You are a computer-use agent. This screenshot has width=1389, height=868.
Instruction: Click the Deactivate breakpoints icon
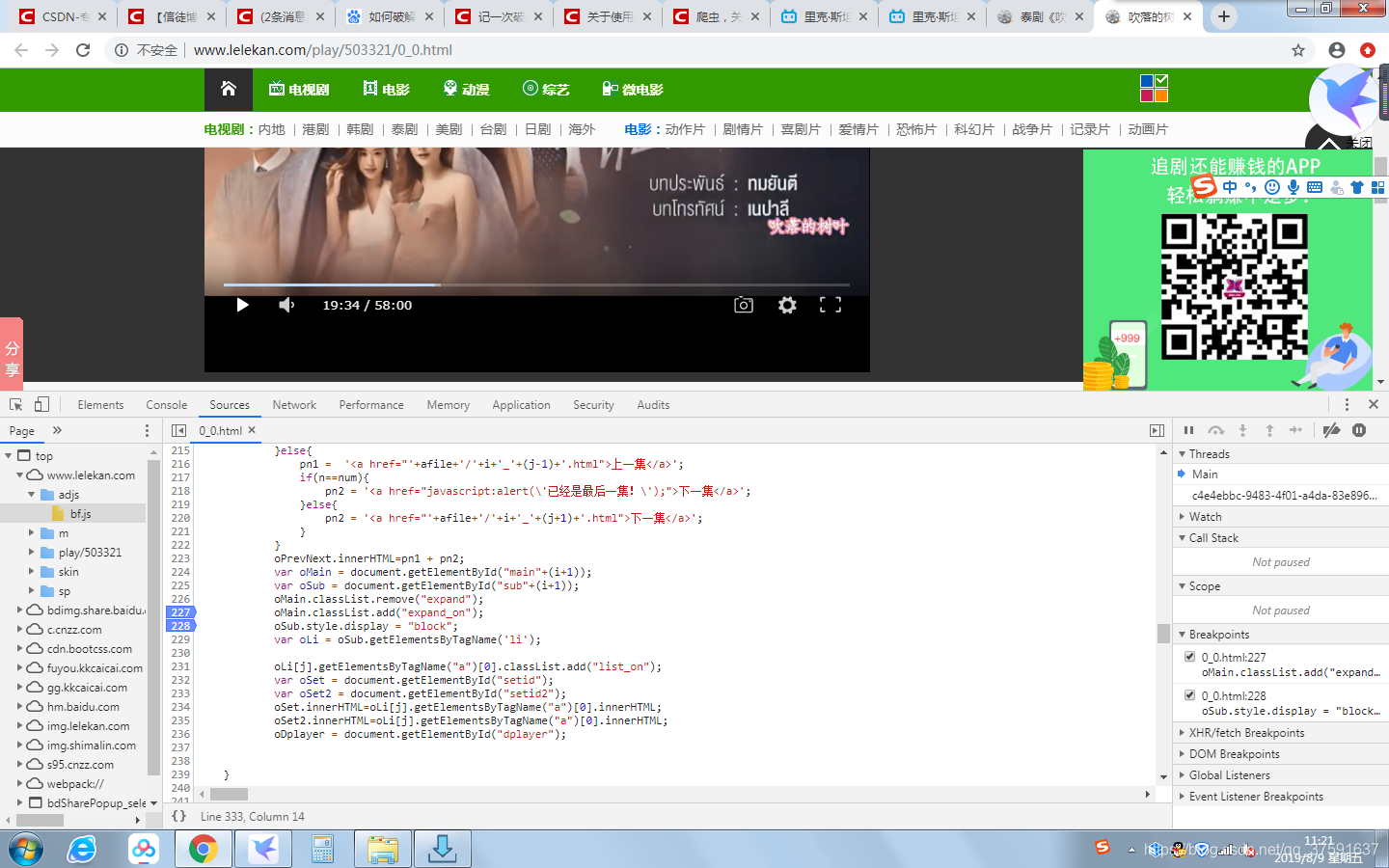1332,430
